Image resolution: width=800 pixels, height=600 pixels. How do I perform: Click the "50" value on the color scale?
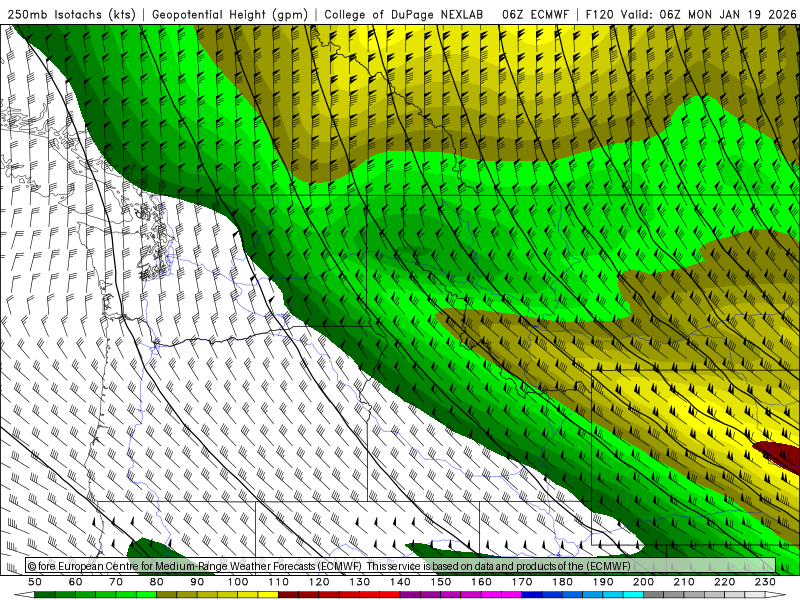point(35,582)
